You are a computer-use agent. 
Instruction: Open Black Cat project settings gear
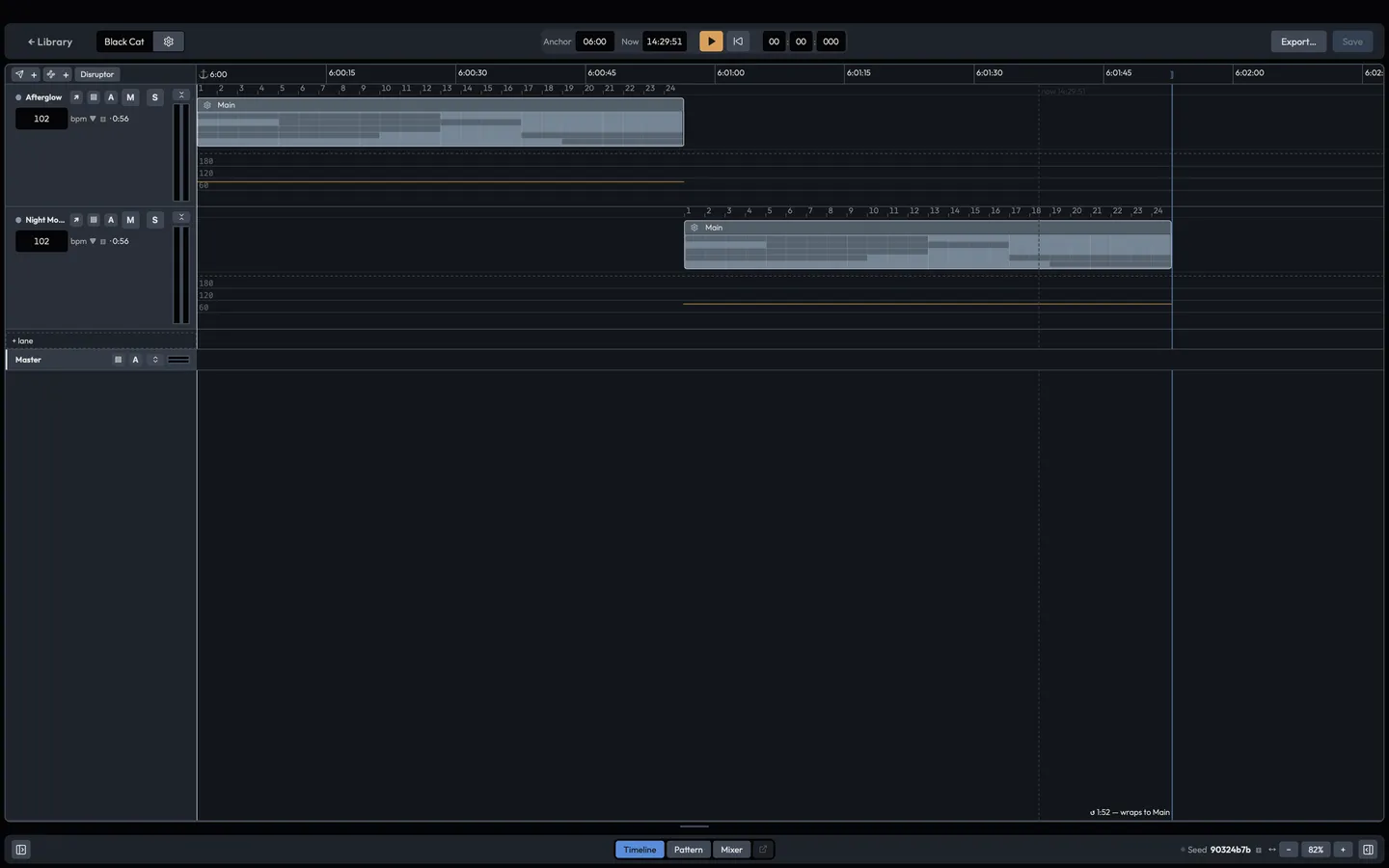pyautogui.click(x=169, y=41)
